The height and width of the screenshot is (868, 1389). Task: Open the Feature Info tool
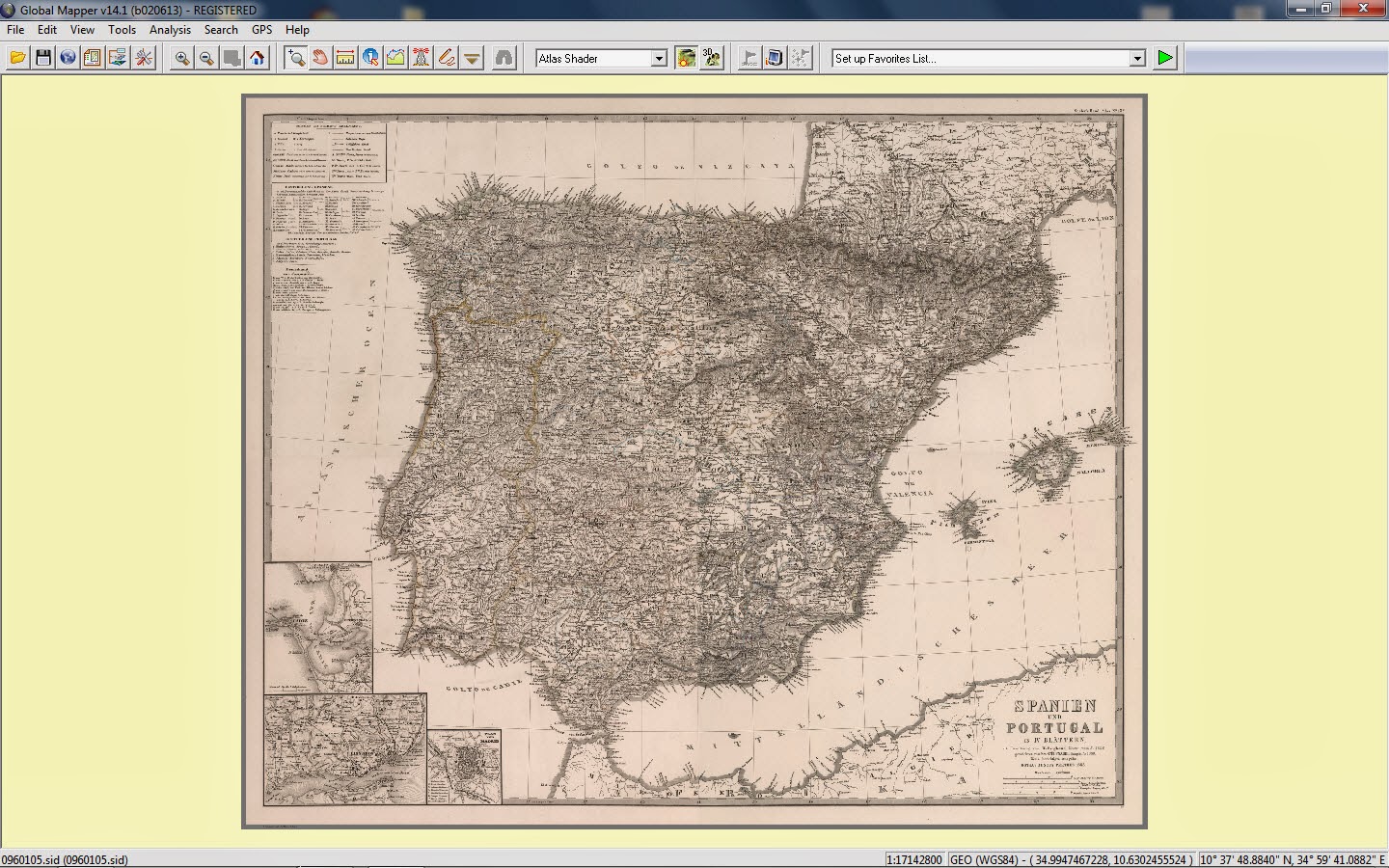click(369, 57)
